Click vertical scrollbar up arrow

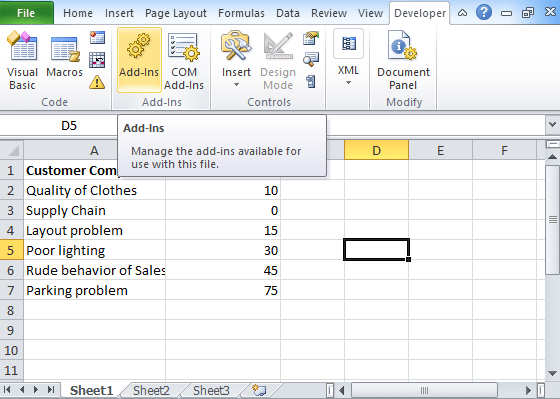[552, 157]
